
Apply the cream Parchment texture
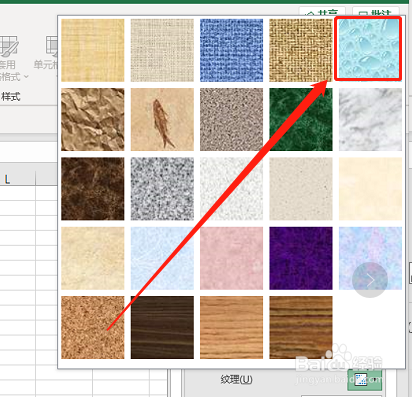370,189
